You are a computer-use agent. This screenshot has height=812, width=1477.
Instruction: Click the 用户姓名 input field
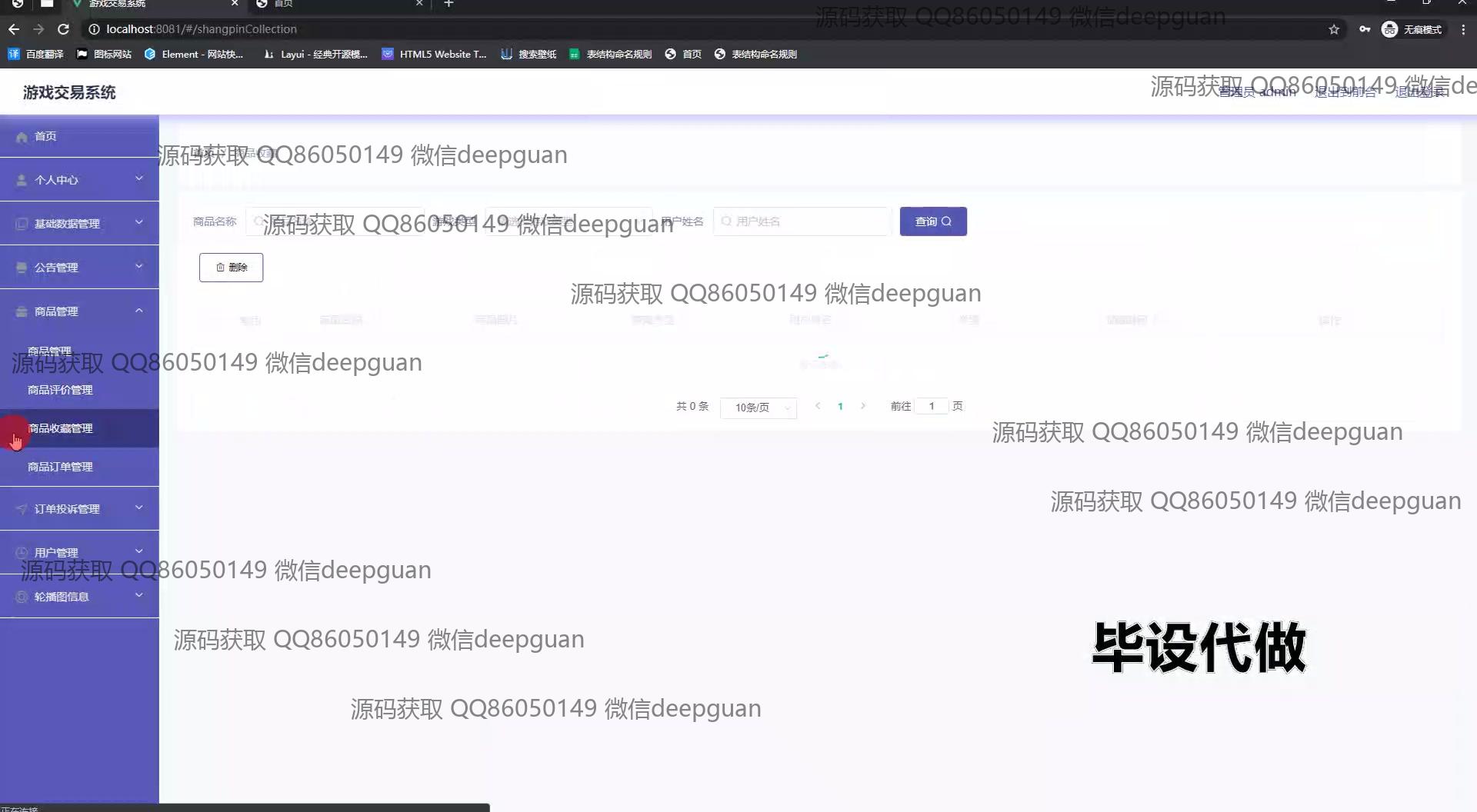(804, 221)
